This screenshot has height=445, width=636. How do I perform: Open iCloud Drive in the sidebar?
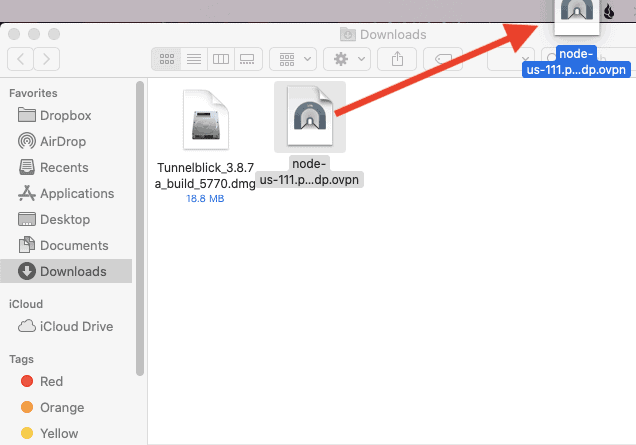point(66,327)
